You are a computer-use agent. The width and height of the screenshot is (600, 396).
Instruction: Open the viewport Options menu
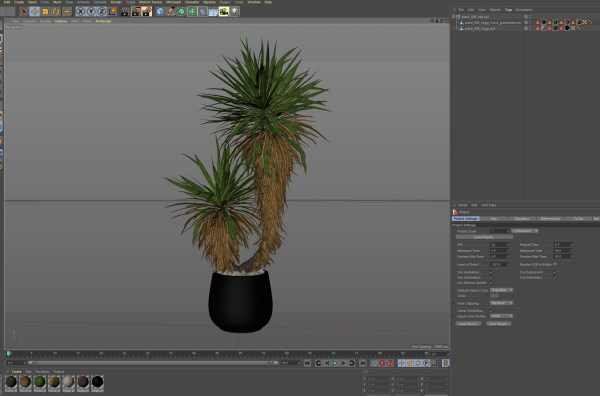61,21
